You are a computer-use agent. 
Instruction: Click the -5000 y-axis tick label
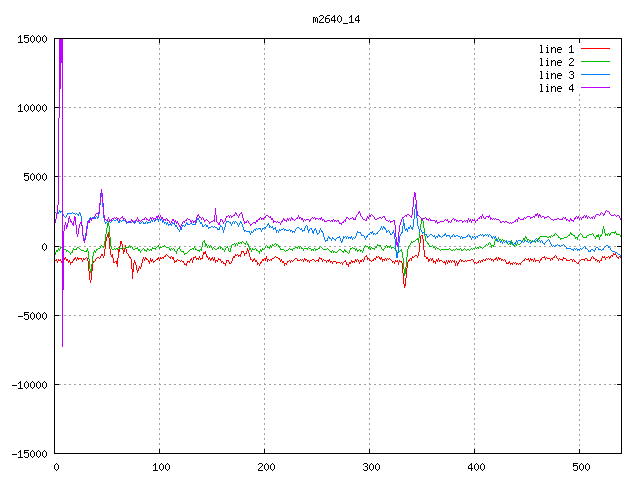(32, 315)
